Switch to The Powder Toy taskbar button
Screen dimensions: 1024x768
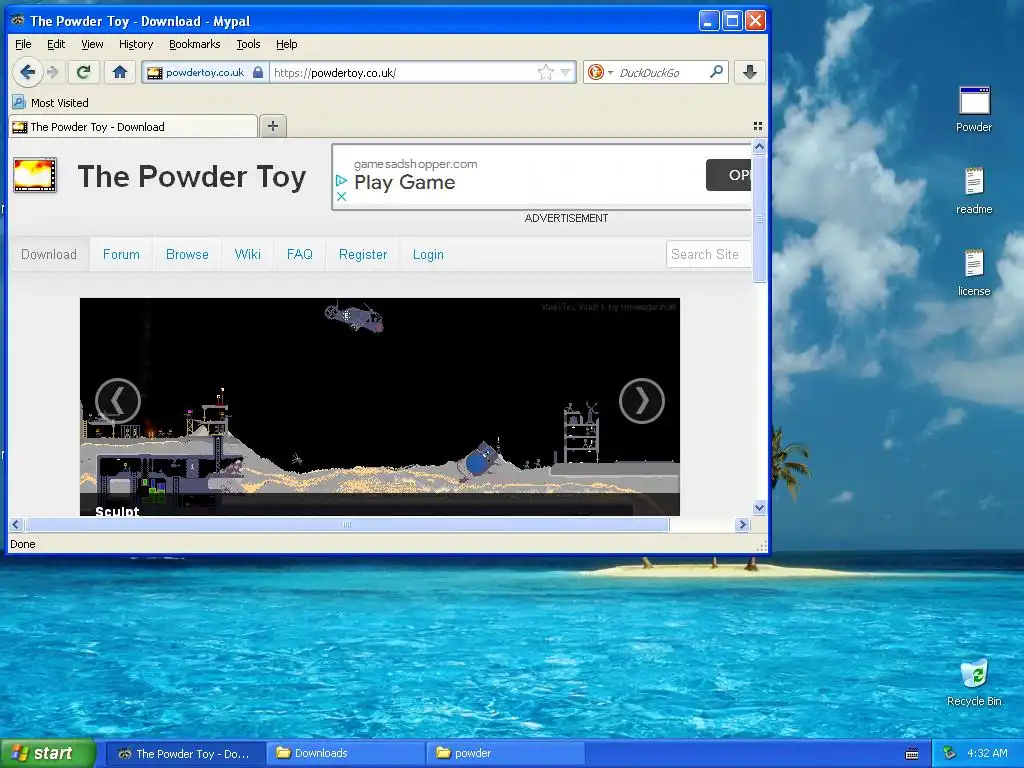click(185, 753)
